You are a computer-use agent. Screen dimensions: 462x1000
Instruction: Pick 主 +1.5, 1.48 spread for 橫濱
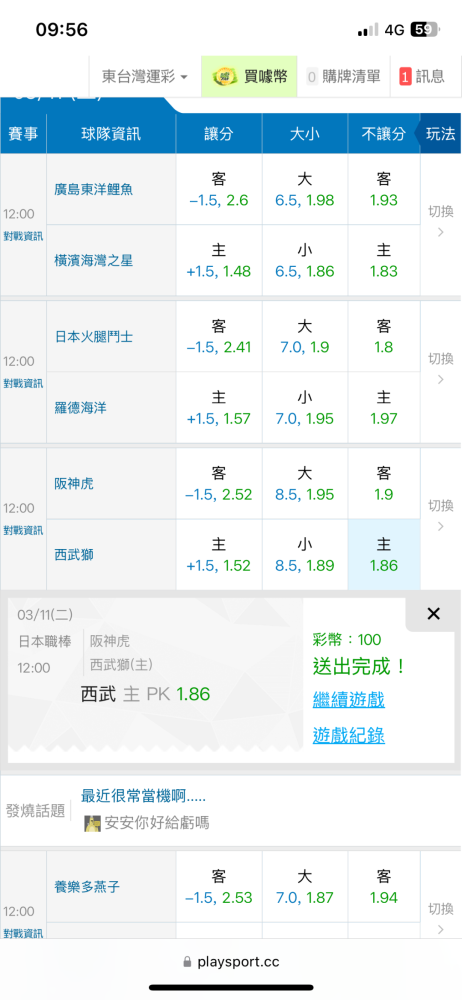point(219,260)
